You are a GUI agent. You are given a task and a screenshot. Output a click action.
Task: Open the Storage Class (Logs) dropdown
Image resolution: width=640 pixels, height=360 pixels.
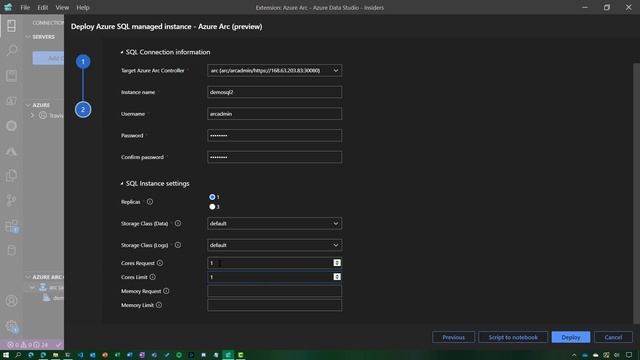[274, 245]
